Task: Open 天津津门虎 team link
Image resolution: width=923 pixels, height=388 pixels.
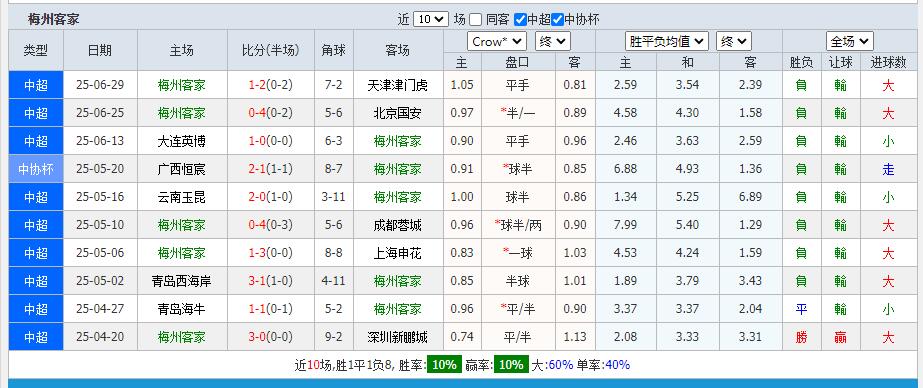Action: (397, 85)
